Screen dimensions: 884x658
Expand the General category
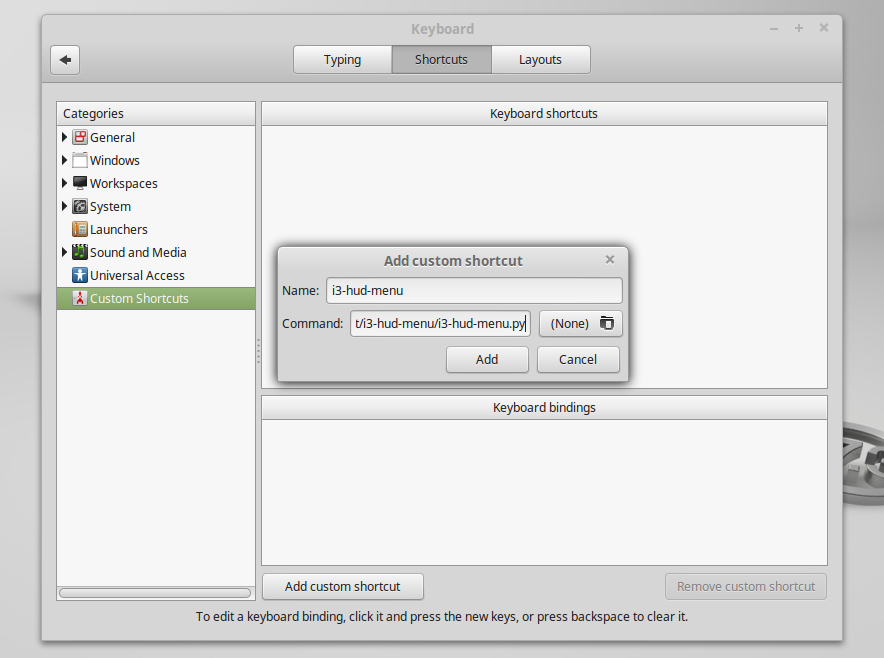tap(64, 137)
